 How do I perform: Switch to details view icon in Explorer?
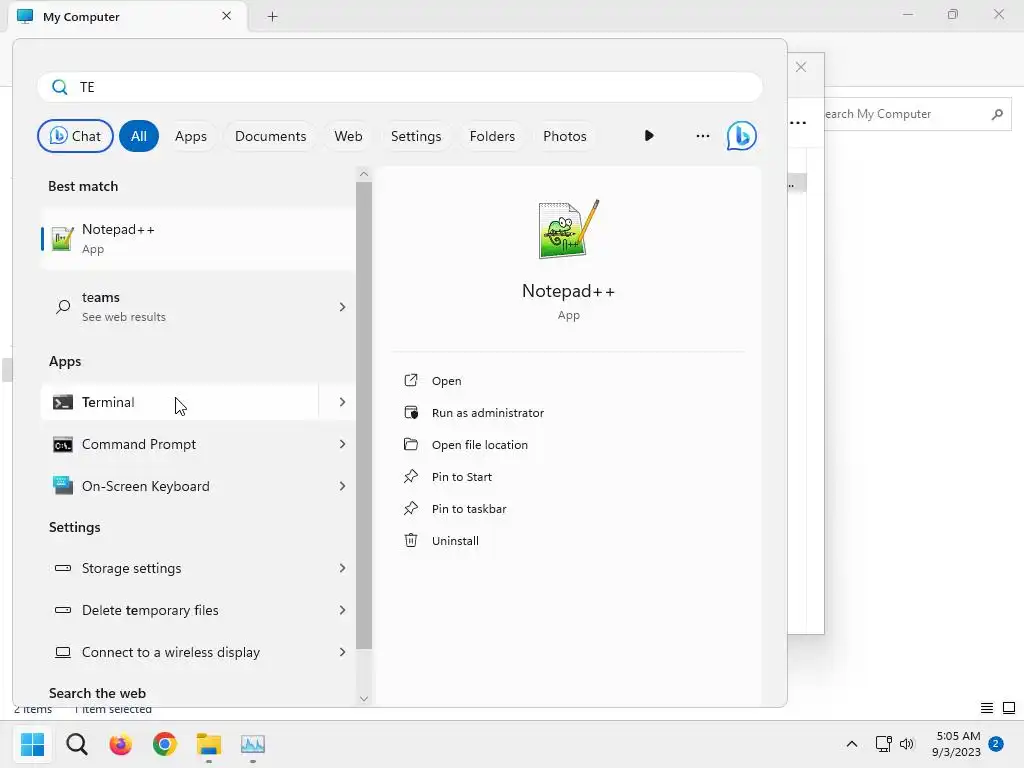click(987, 708)
